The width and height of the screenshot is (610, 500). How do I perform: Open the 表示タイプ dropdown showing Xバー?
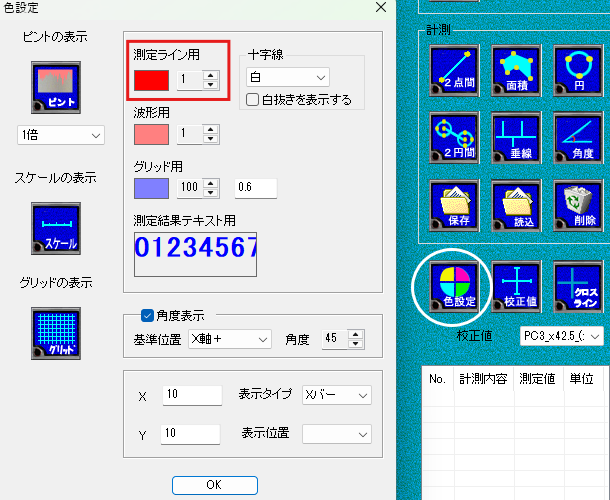coord(337,395)
